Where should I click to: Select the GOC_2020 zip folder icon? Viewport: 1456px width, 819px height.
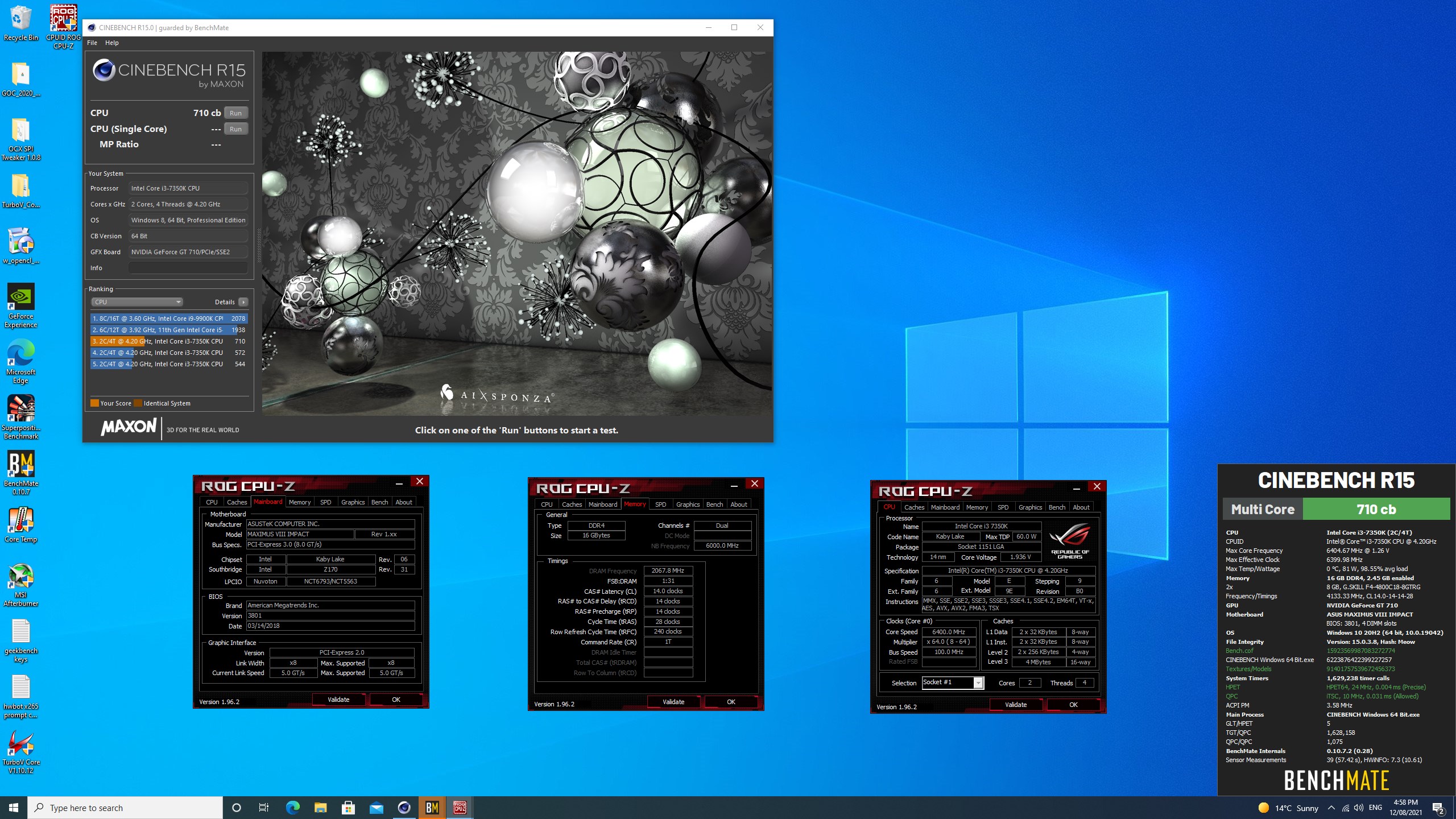click(20, 80)
